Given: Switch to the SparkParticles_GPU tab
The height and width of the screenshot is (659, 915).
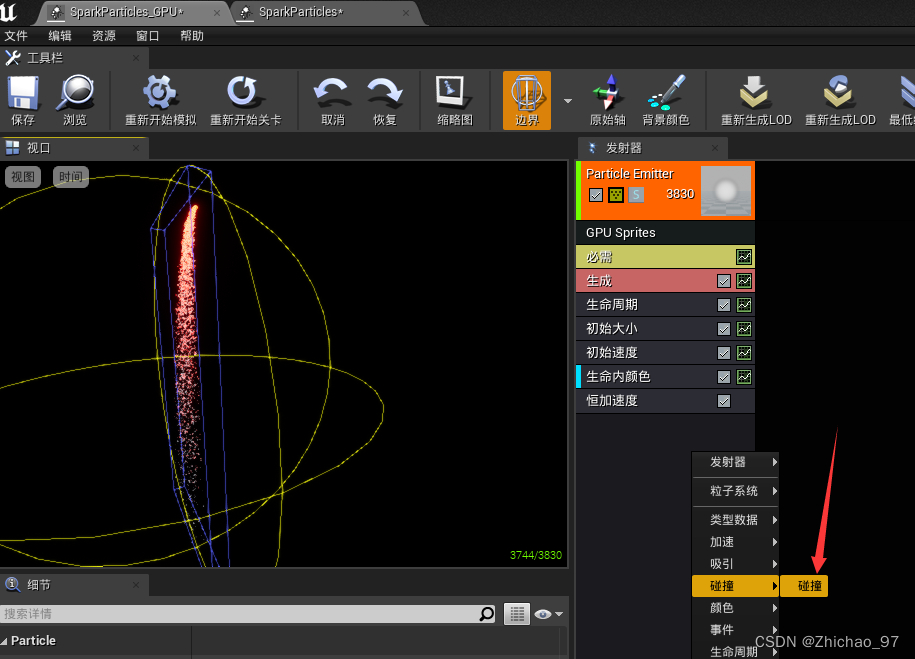Looking at the screenshot, I should [134, 12].
